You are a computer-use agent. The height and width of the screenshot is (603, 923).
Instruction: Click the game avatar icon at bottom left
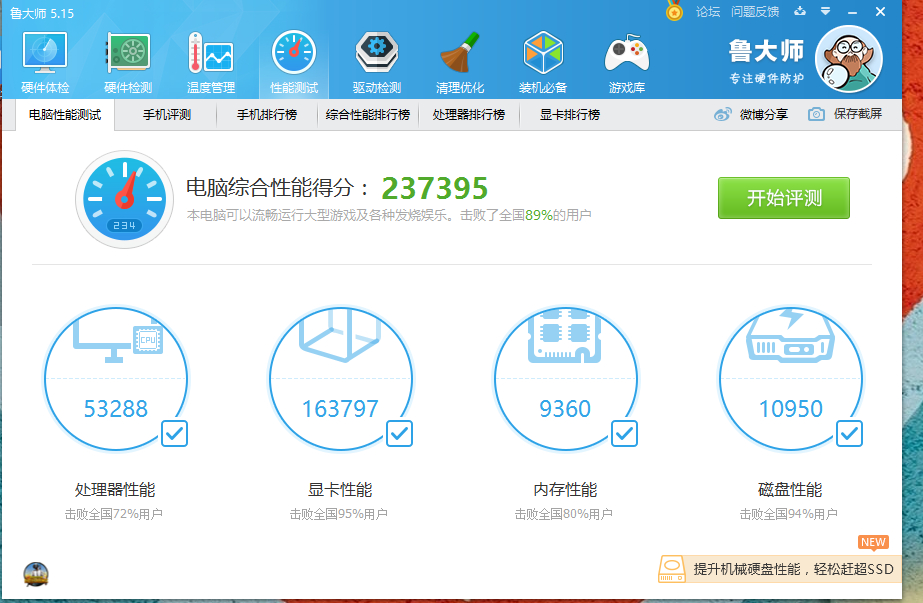(x=36, y=574)
